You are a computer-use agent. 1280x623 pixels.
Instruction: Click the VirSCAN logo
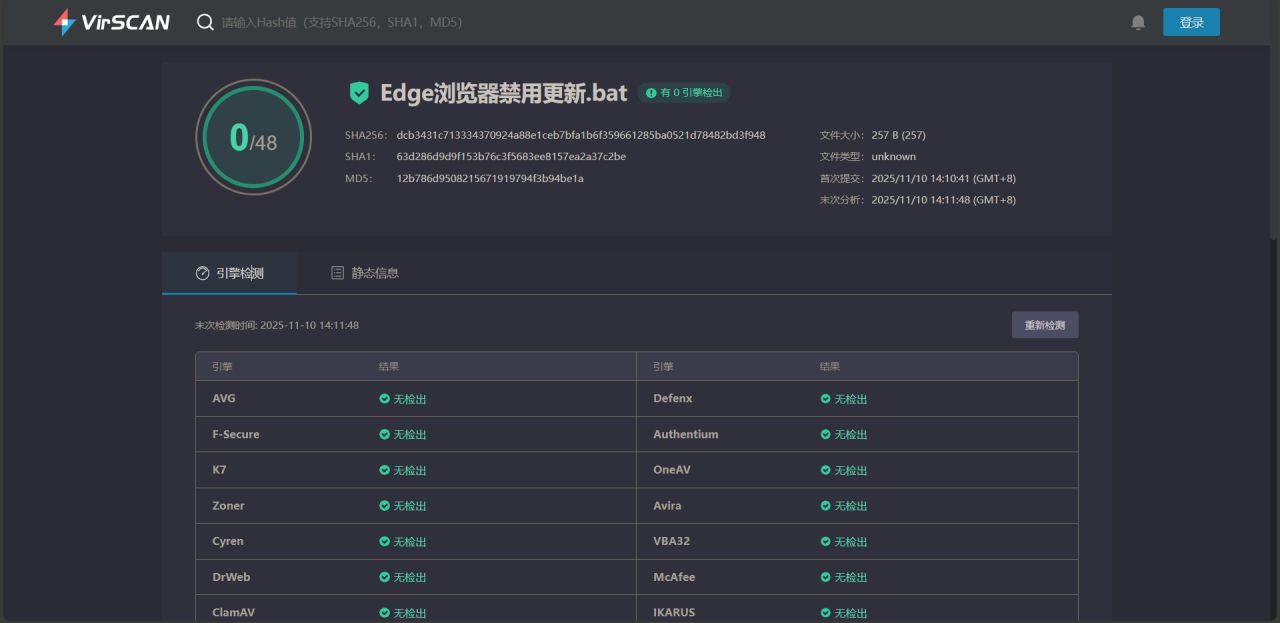(x=111, y=22)
